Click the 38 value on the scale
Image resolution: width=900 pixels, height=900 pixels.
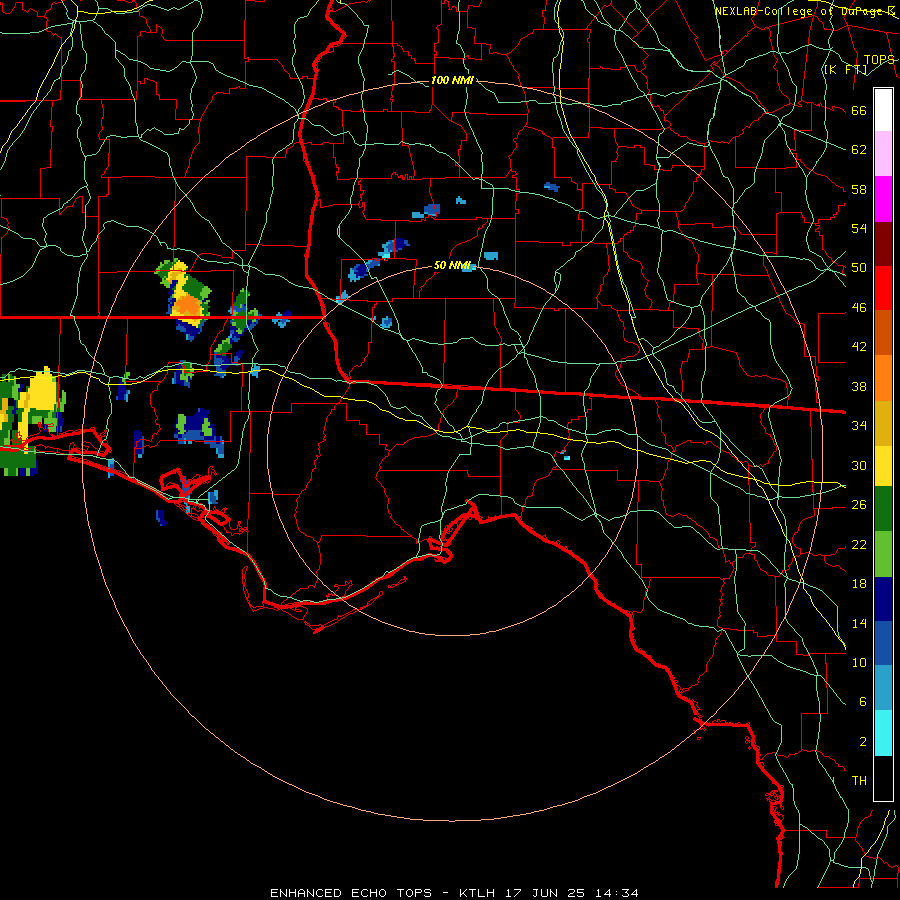(859, 387)
